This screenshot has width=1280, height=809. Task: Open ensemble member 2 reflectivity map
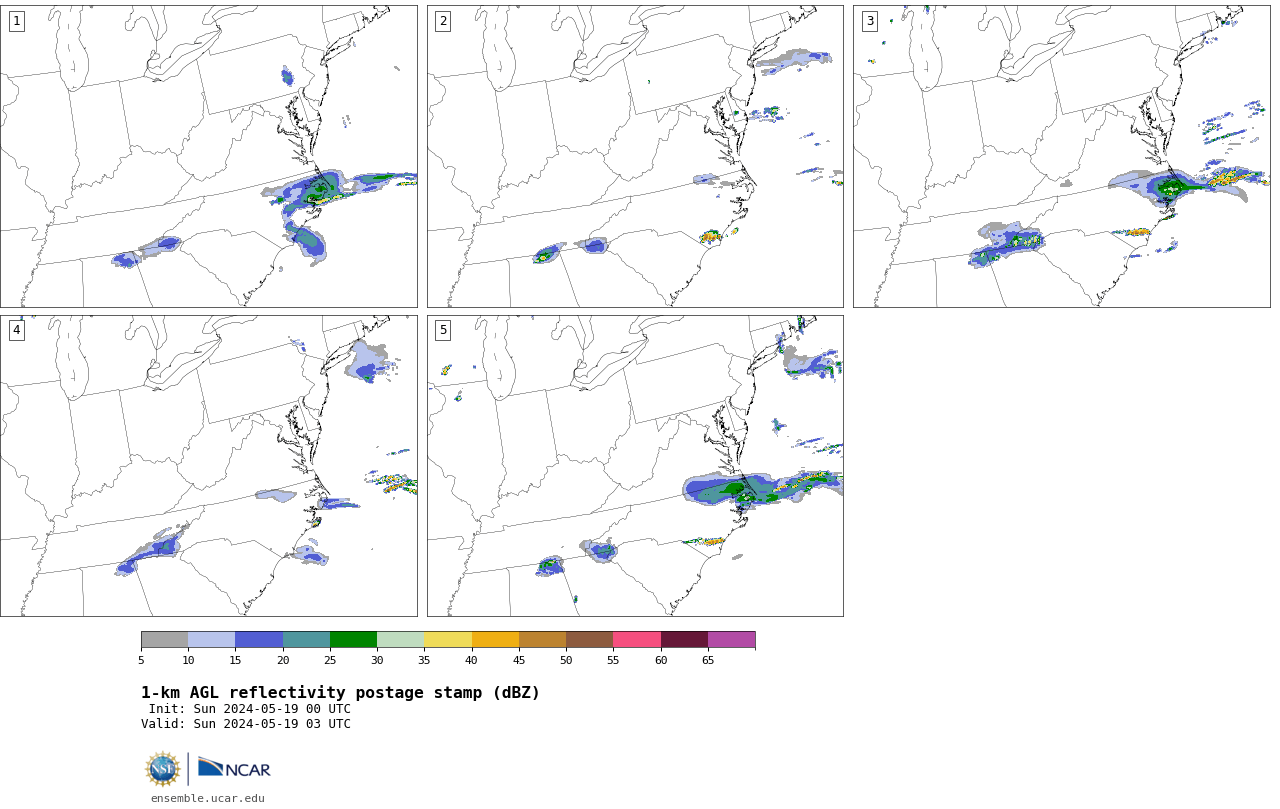[635, 156]
